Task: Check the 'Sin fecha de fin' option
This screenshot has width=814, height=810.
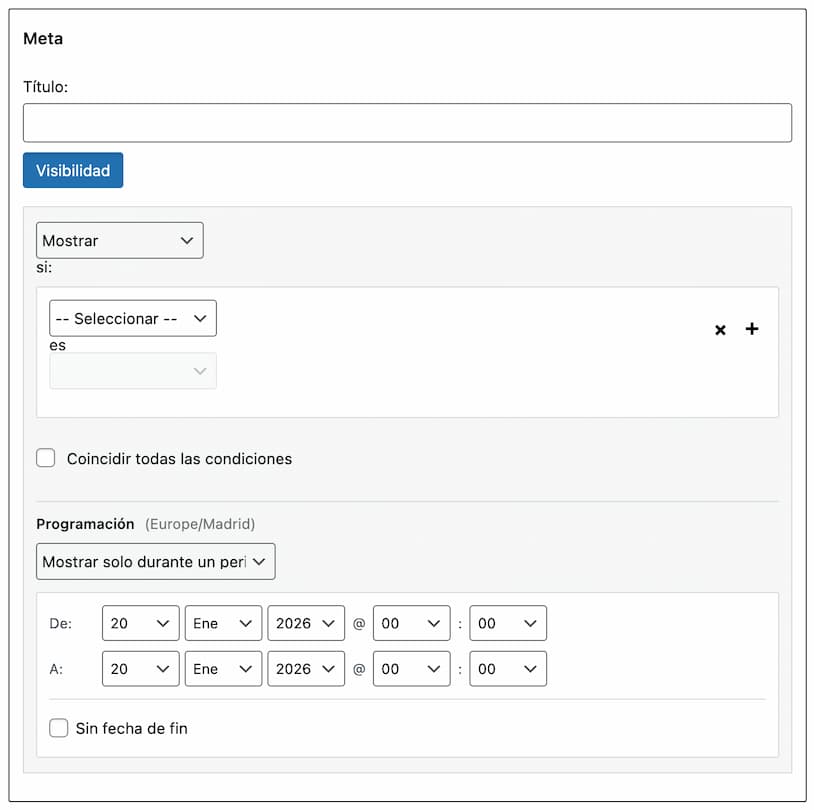Action: click(59, 728)
